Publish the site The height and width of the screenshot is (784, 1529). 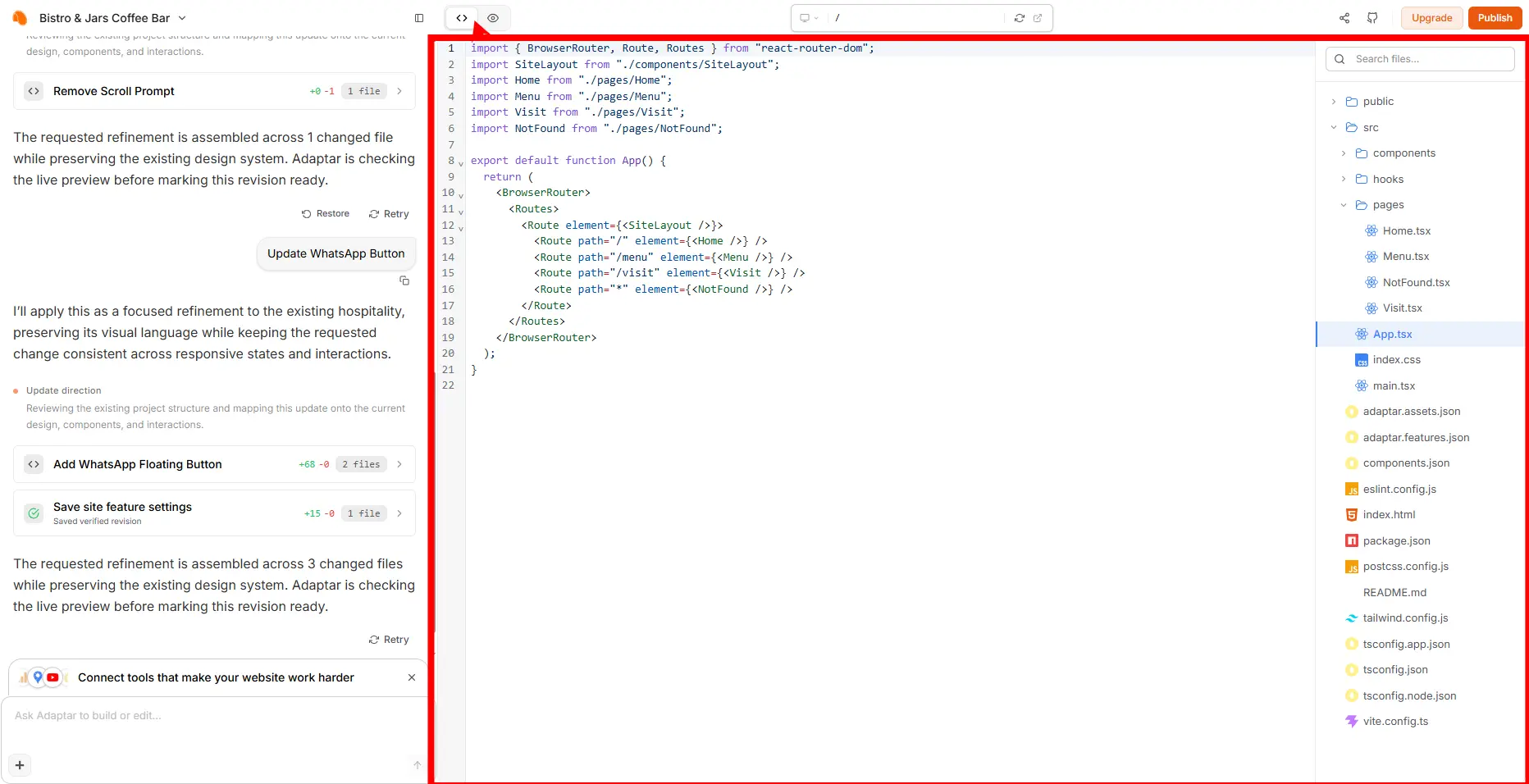[1495, 18]
